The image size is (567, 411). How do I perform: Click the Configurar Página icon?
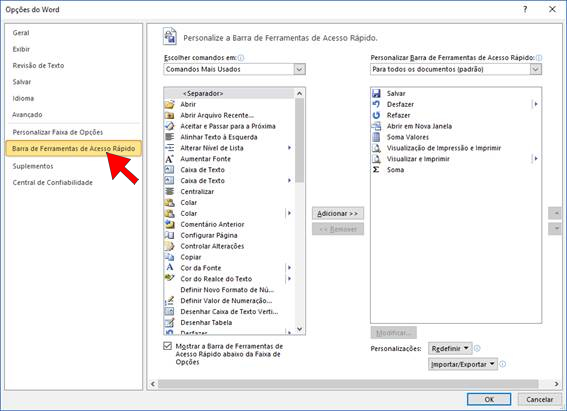(x=169, y=235)
